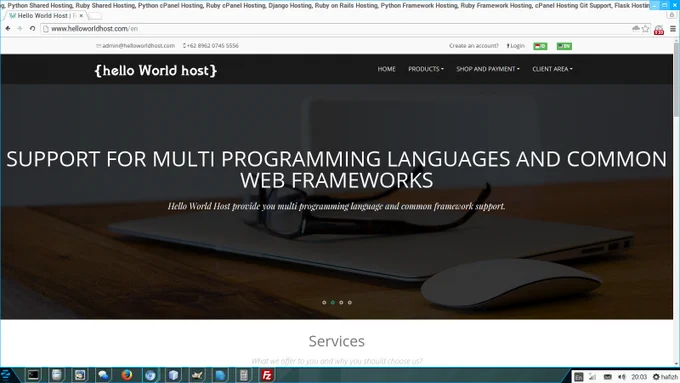
Task: Expand SHOP AND PAYMENT dropdown
Action: (x=487, y=69)
